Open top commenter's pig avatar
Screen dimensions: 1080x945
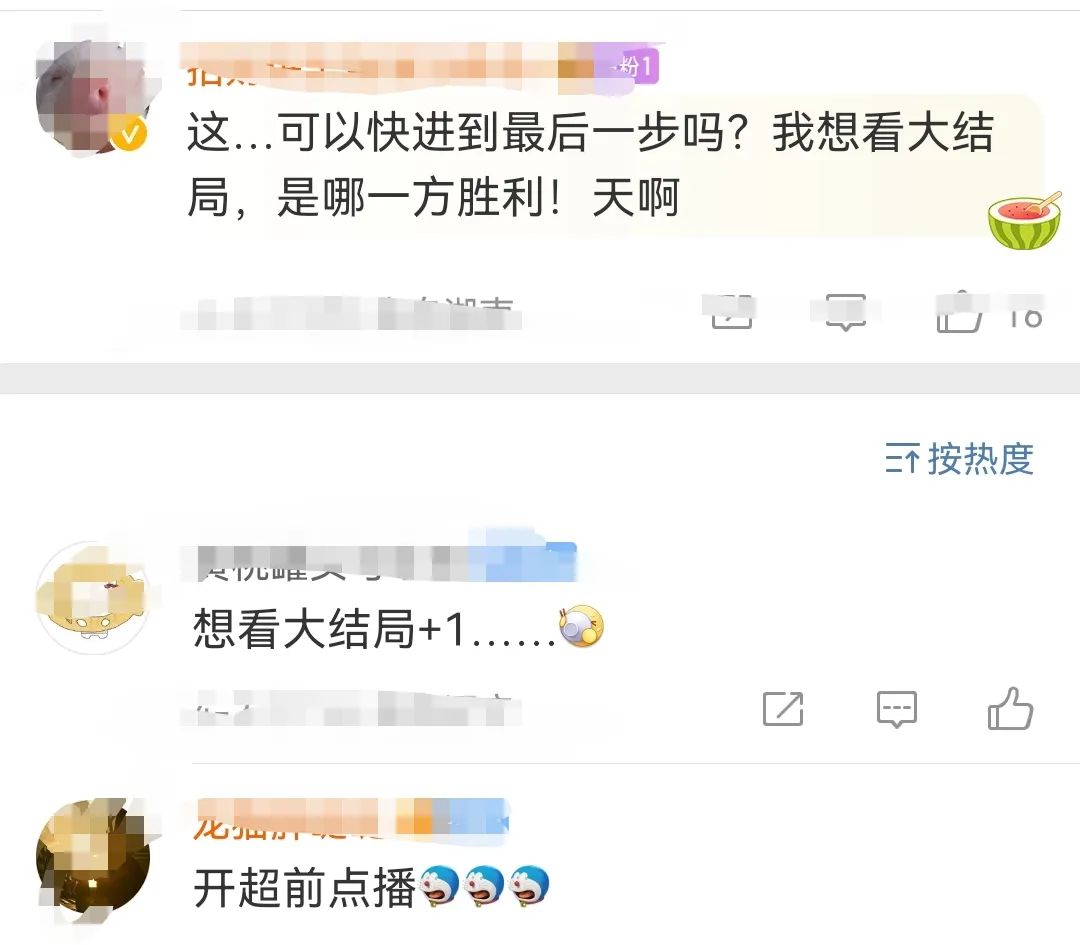[92, 96]
